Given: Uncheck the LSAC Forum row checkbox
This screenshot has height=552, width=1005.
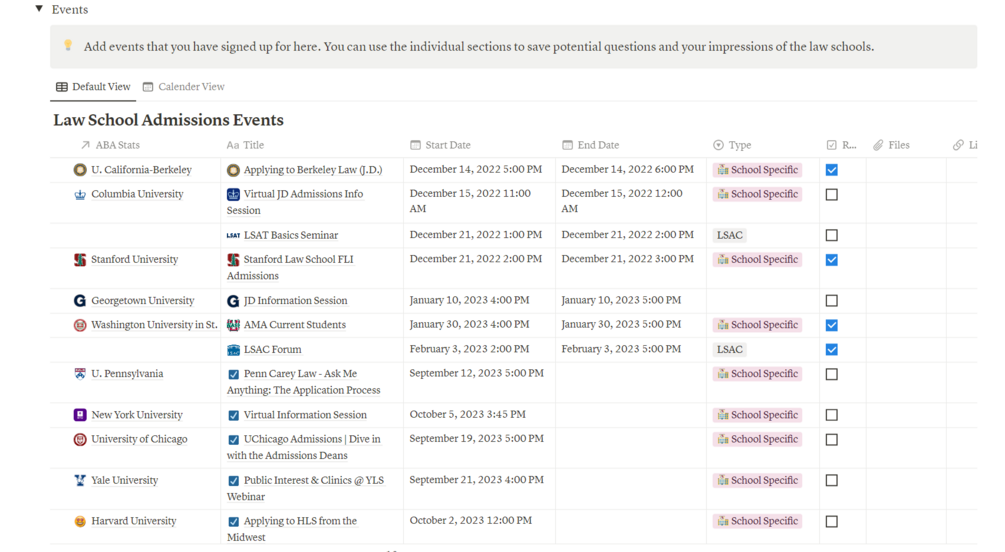Looking at the screenshot, I should coord(832,350).
